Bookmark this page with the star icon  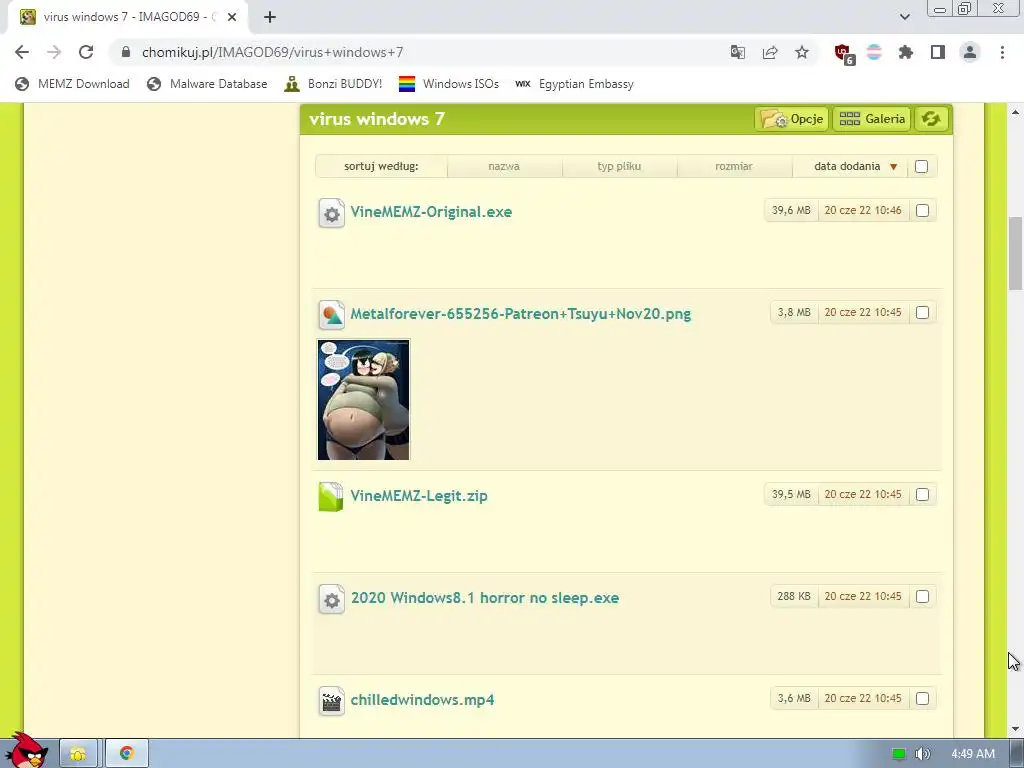click(802, 52)
